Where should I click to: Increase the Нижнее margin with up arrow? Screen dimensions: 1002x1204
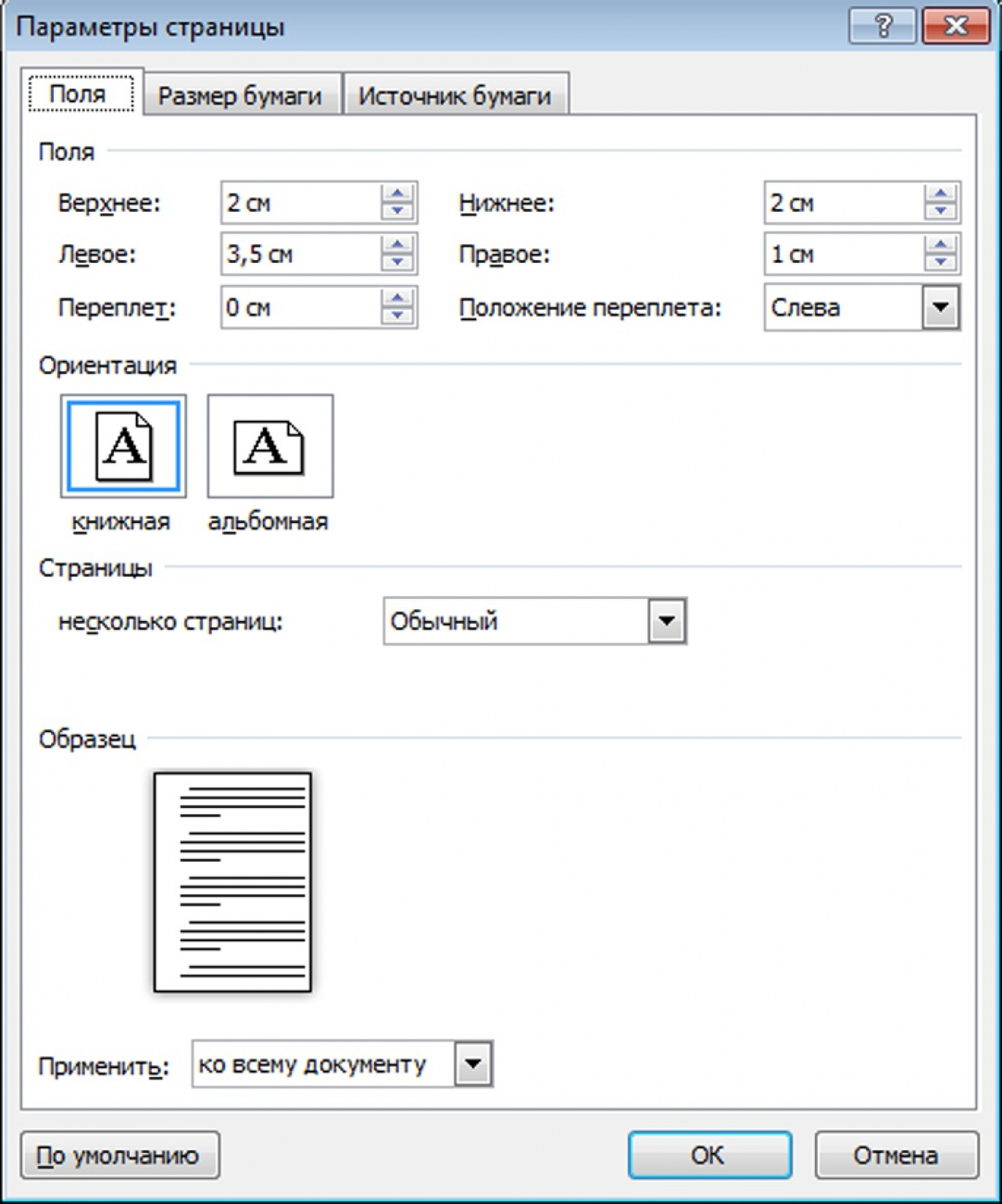pyautogui.click(x=940, y=194)
